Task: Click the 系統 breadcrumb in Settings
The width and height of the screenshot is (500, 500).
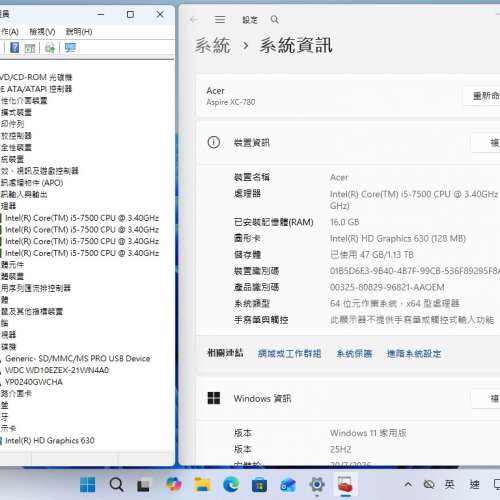Action: click(212, 45)
